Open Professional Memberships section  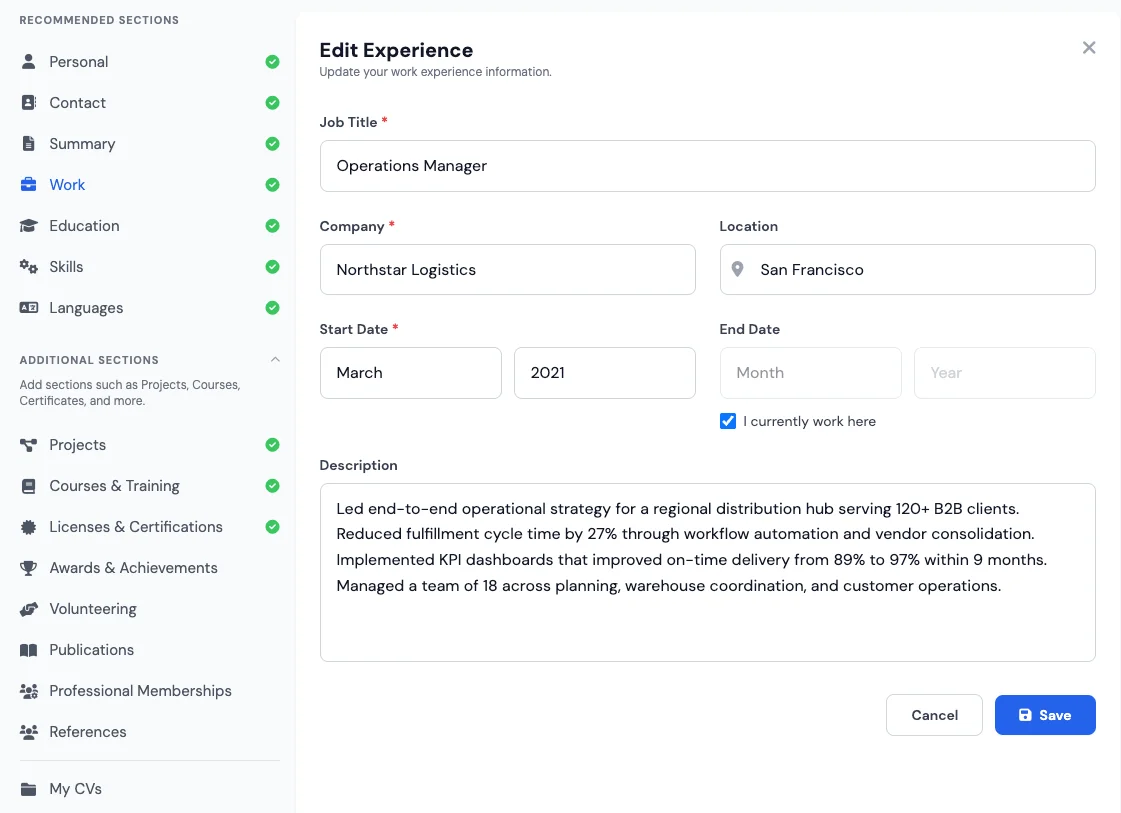click(149, 691)
